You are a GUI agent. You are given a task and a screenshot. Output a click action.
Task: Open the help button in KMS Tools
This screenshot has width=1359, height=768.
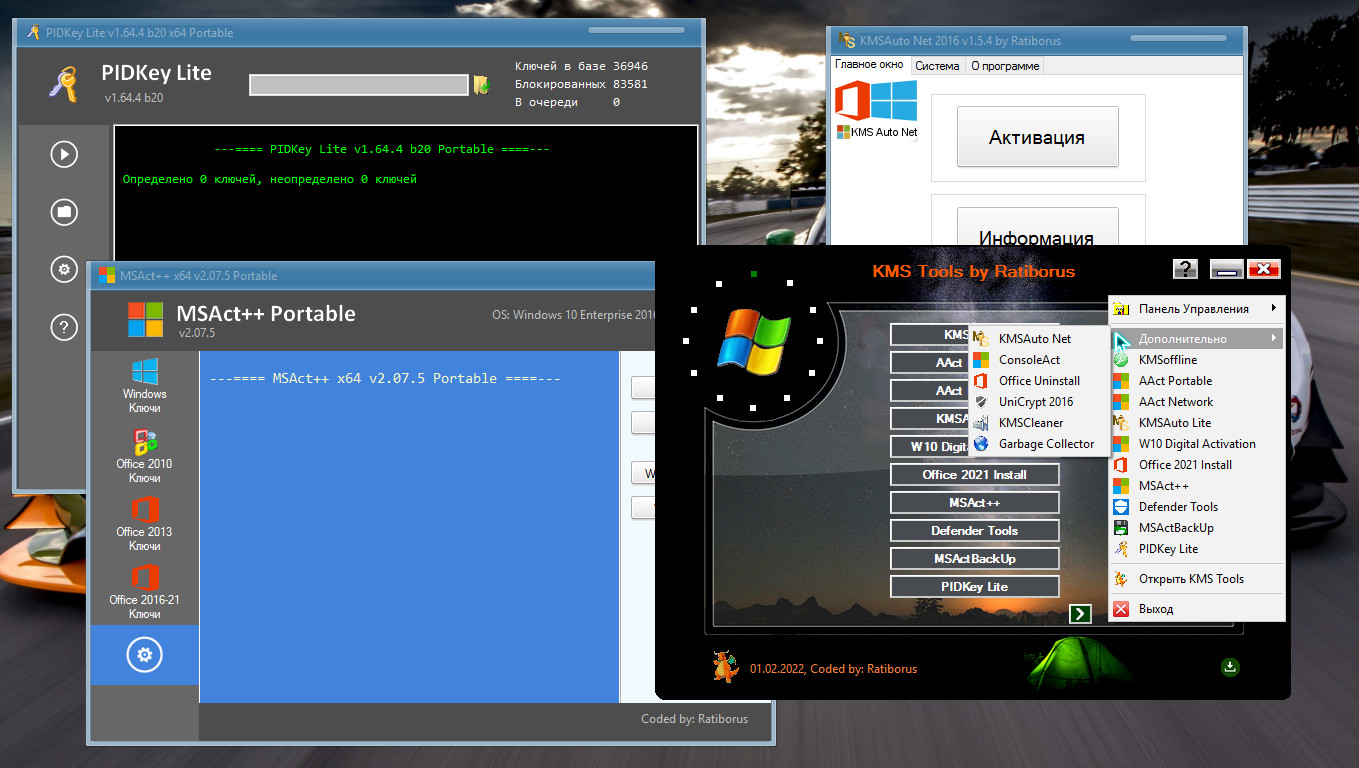(1185, 269)
